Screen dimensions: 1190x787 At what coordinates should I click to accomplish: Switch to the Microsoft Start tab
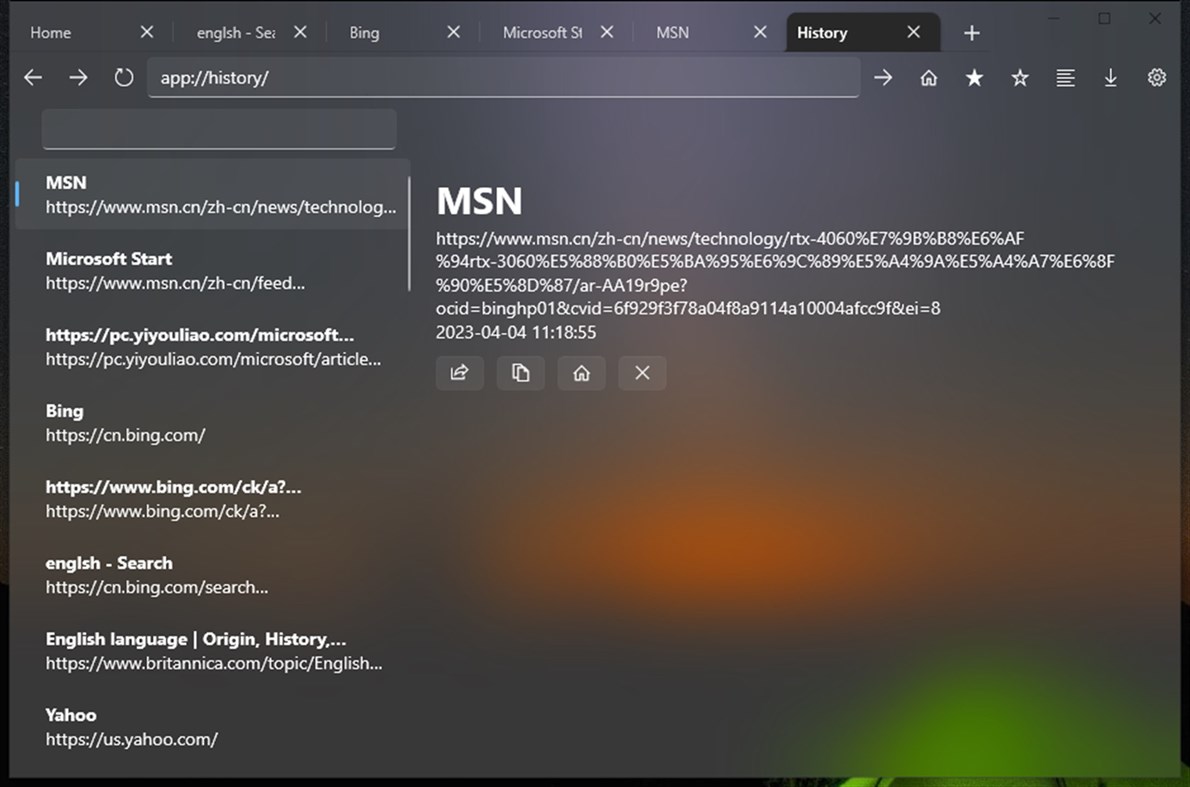(541, 32)
